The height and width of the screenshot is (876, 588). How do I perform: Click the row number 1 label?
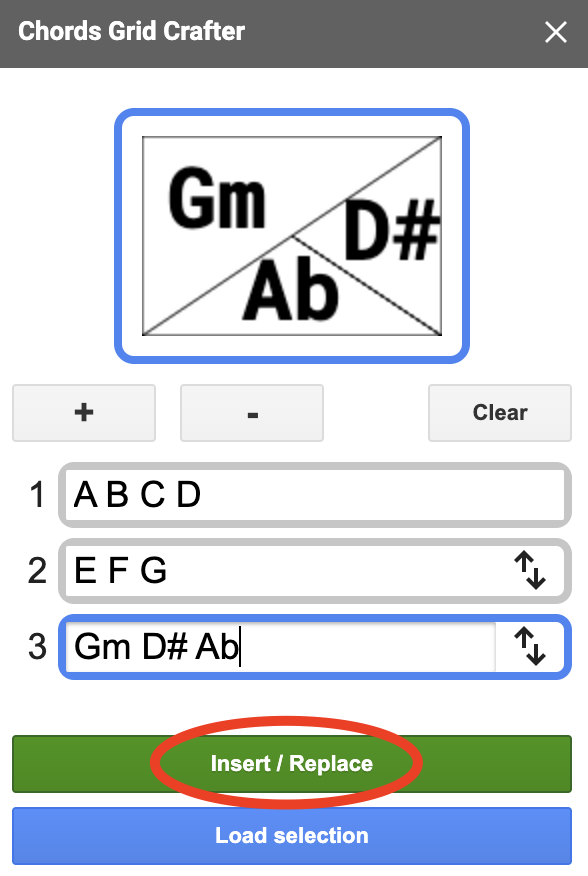click(37, 495)
